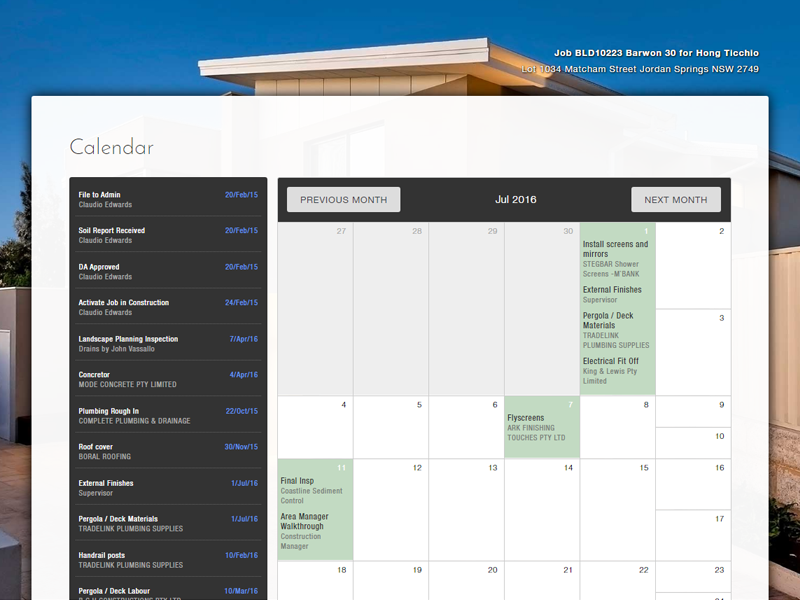
Task: Select Pergola / Deck Labour list item
Action: (168, 592)
